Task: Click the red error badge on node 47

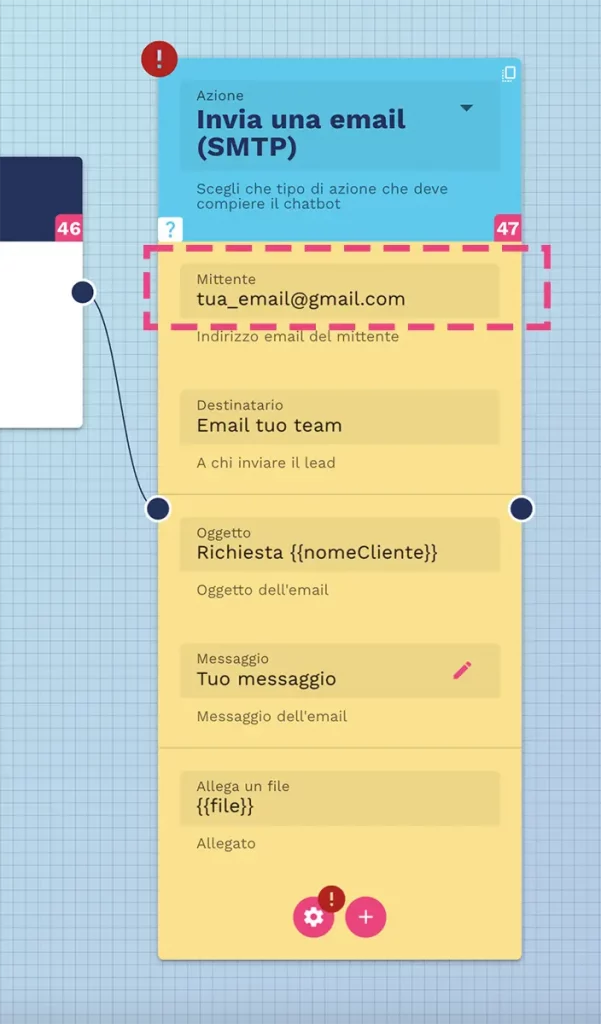Action: 159,59
